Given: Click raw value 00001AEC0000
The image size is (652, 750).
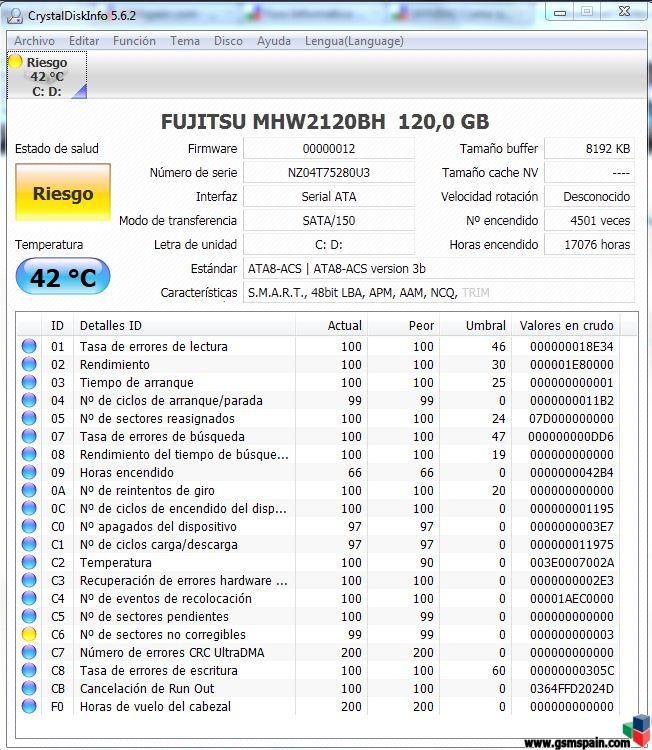Looking at the screenshot, I should tap(572, 598).
